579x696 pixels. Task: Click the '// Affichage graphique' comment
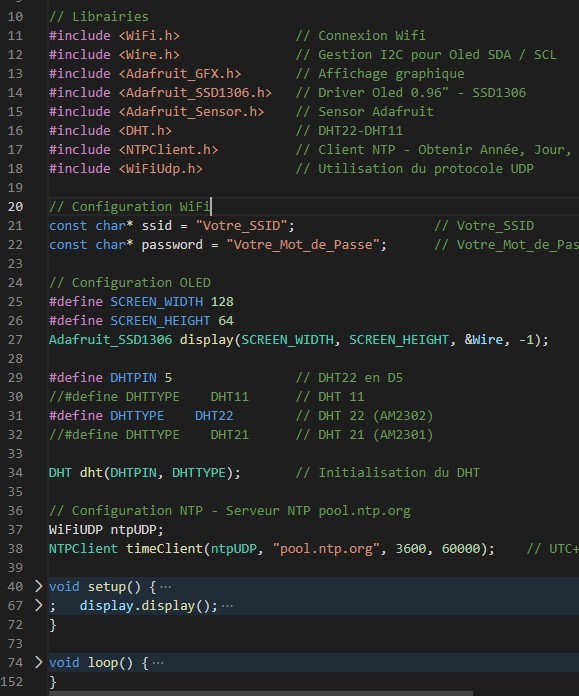click(x=380, y=74)
